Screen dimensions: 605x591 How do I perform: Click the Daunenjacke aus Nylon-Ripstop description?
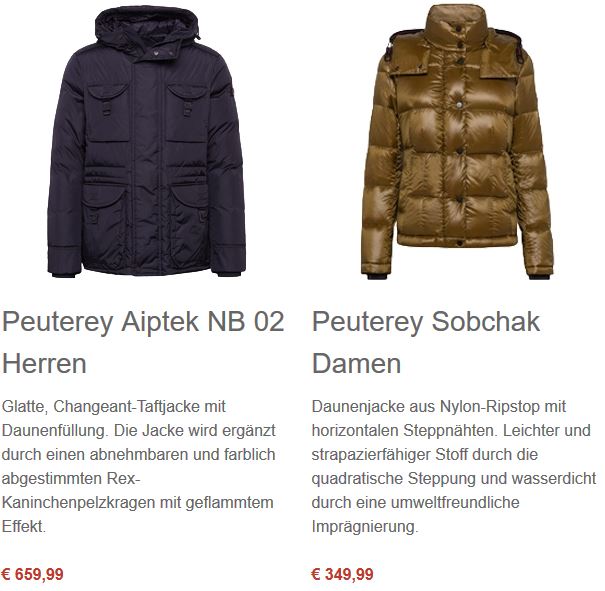point(454,466)
